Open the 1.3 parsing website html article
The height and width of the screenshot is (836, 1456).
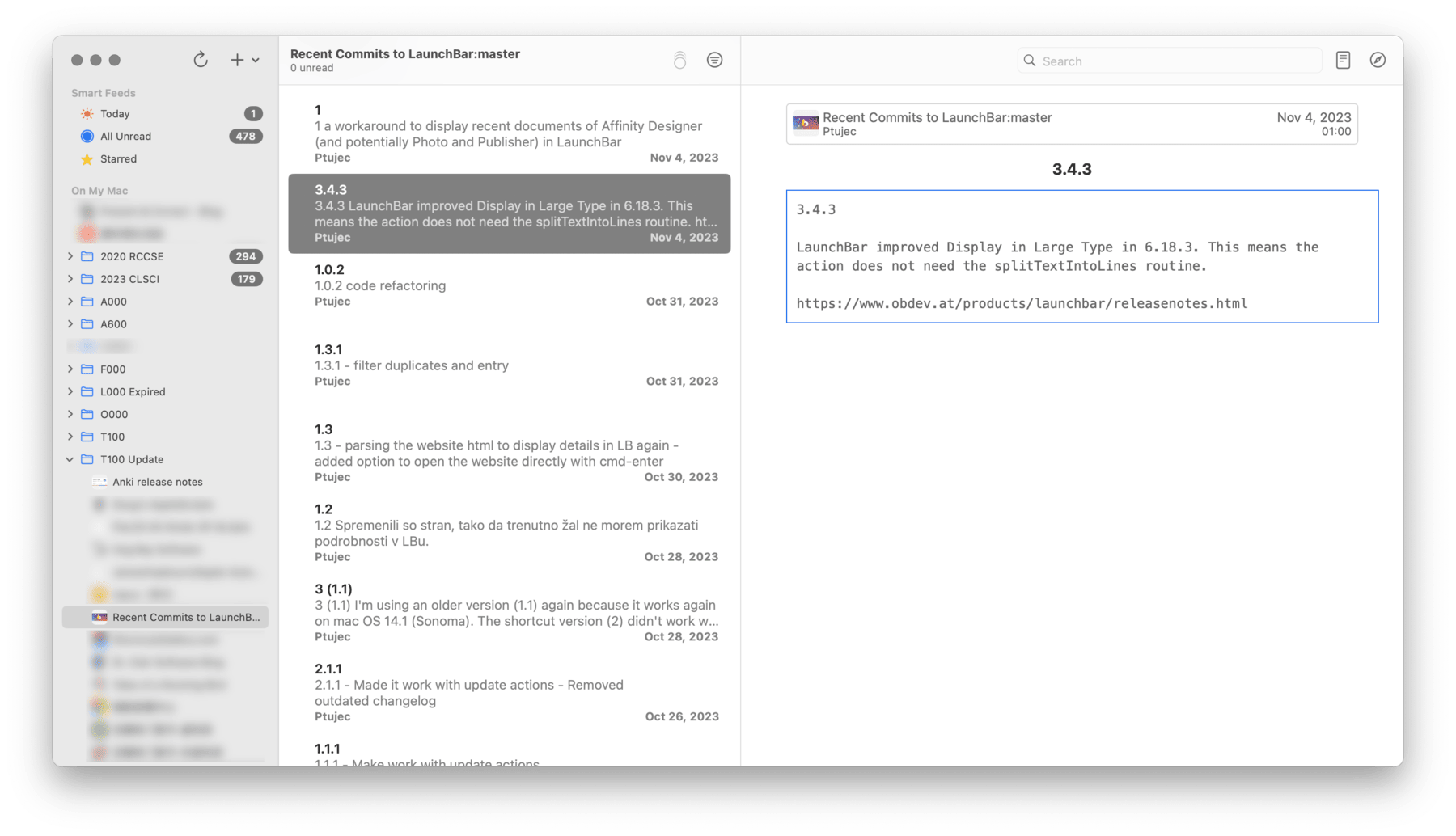click(510, 454)
